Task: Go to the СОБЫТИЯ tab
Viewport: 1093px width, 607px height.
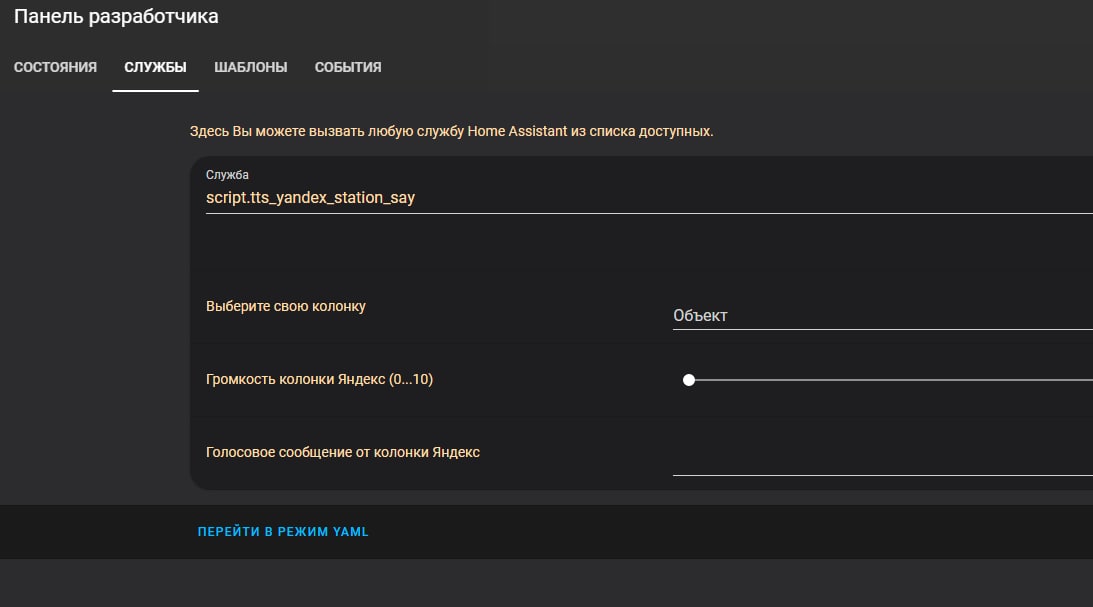Action: click(348, 68)
